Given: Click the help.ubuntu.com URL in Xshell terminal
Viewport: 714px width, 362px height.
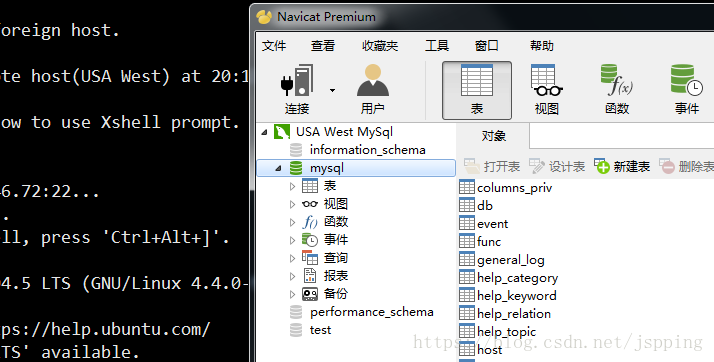Looking at the screenshot, I should point(105,329).
